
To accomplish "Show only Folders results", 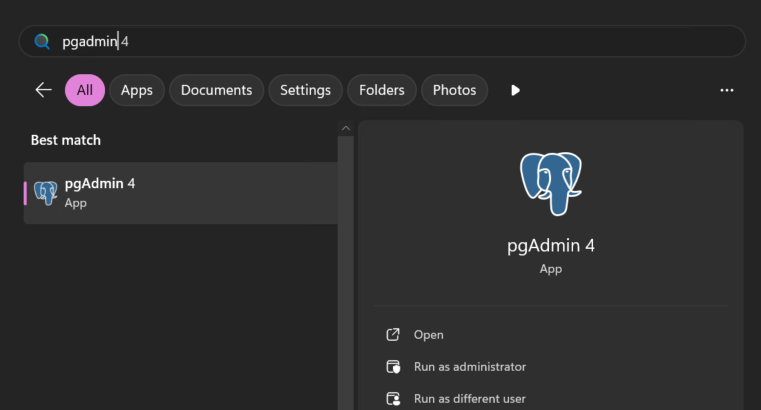I will click(x=381, y=90).
